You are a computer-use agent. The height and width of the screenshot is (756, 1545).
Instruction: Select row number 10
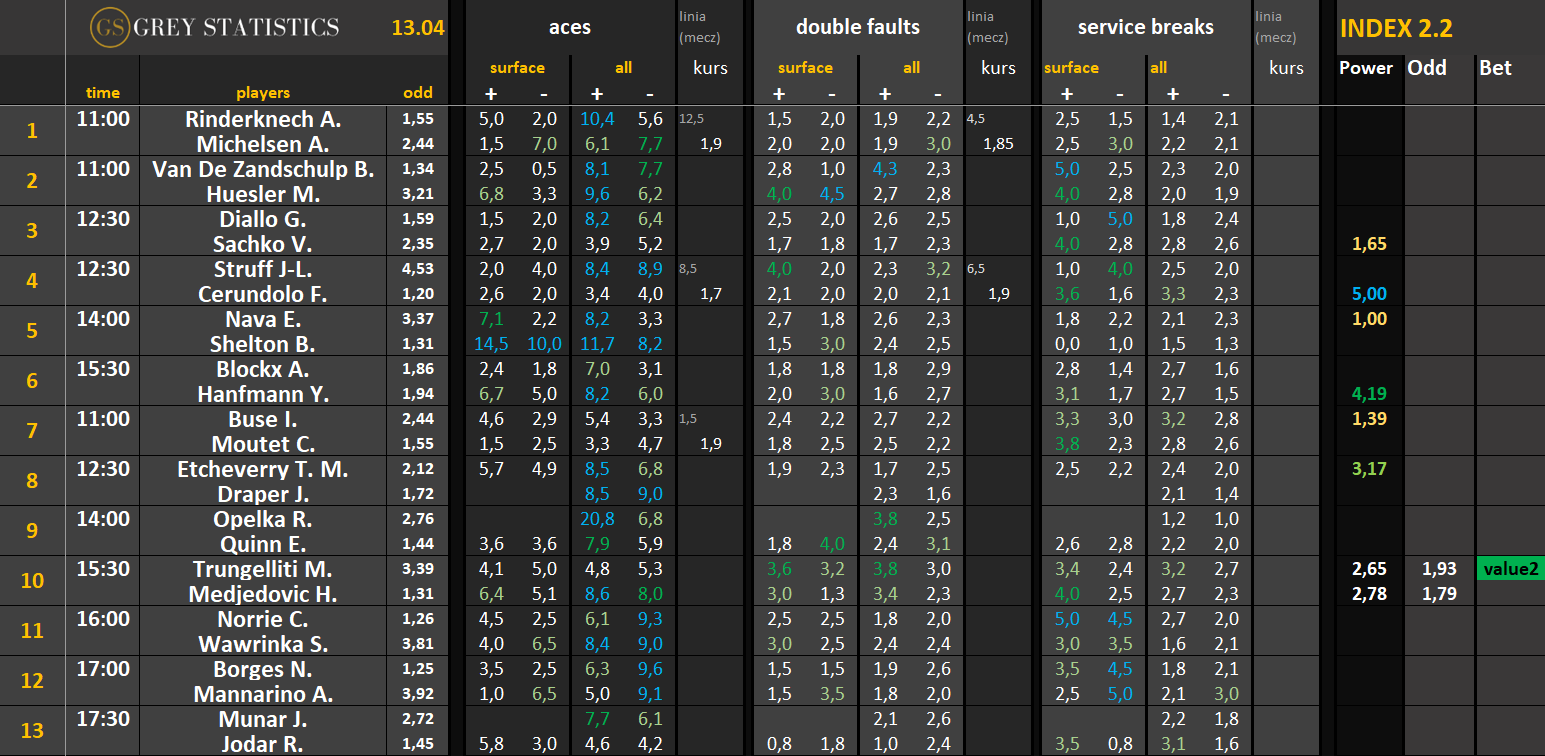click(33, 581)
